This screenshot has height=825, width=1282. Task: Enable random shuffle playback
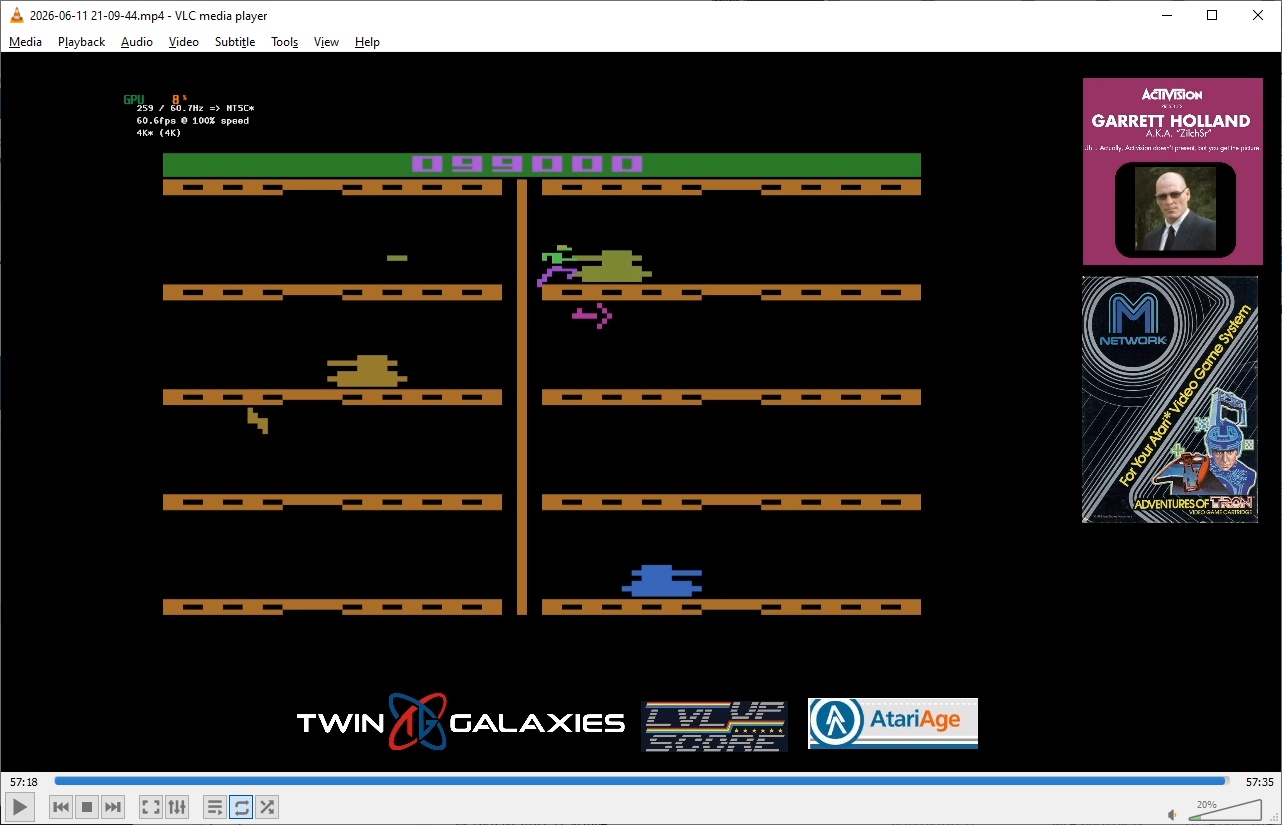click(x=266, y=807)
